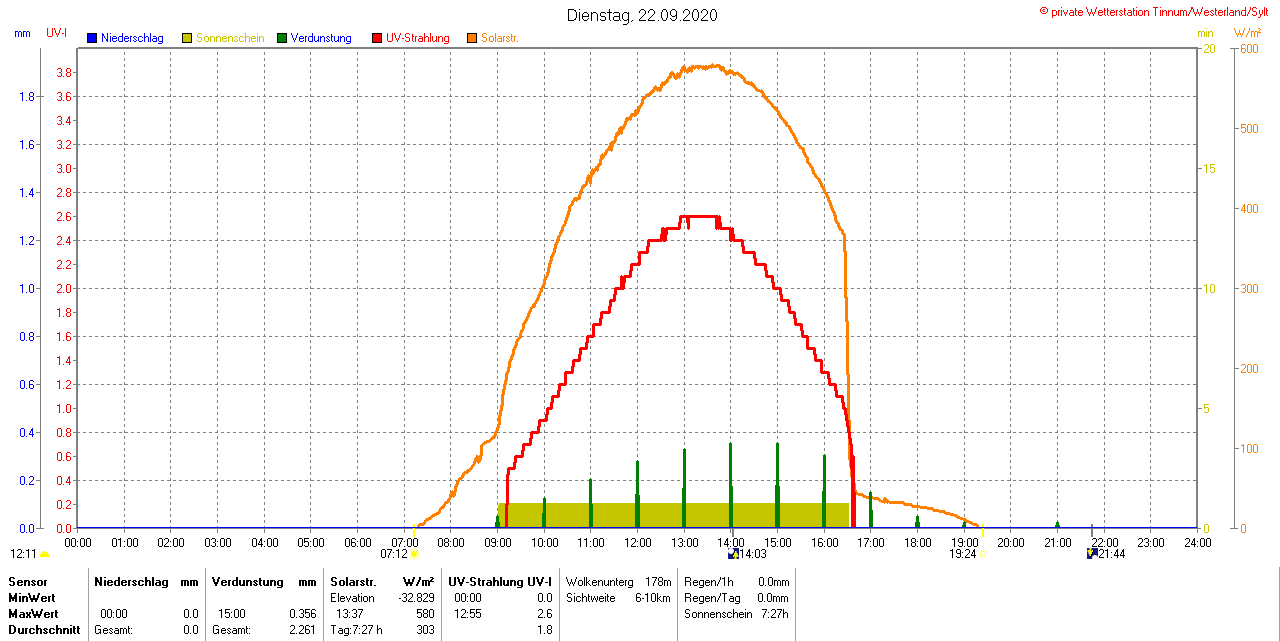
Task: Click the Sensor header in the stats table
Action: pyautogui.click(x=27, y=581)
